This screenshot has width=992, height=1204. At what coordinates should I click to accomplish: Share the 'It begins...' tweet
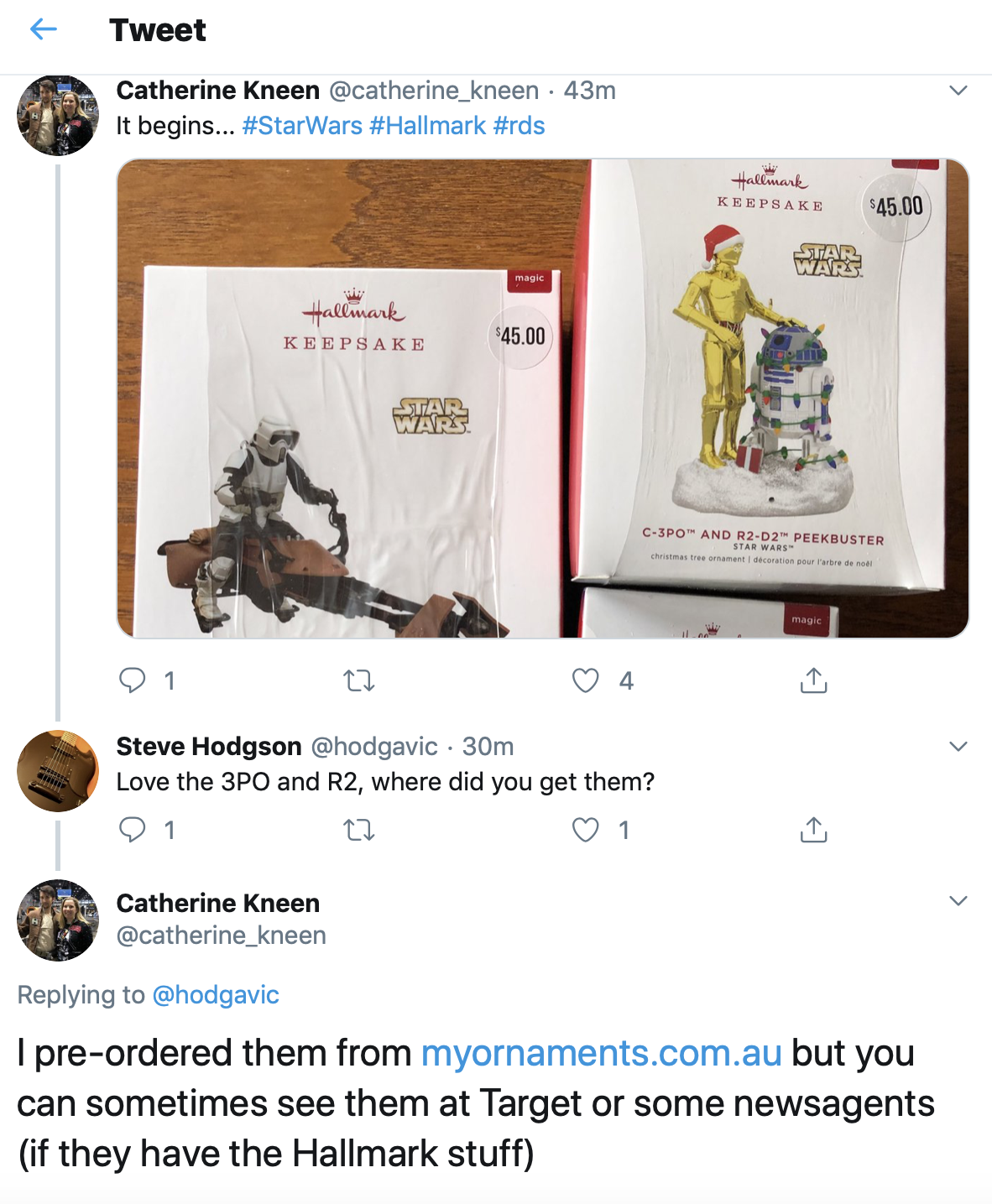[813, 680]
